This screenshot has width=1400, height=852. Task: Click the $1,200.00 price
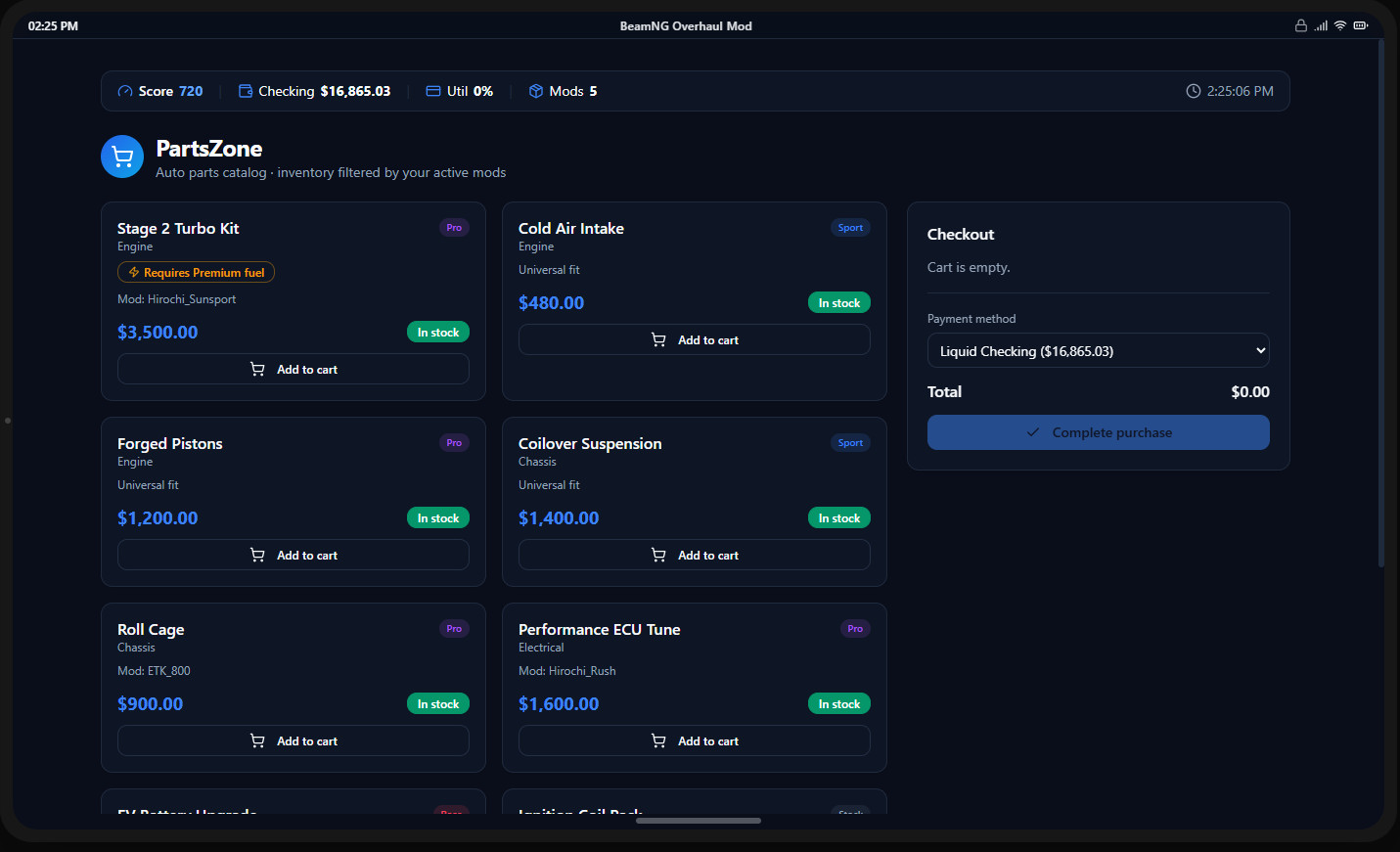(158, 517)
